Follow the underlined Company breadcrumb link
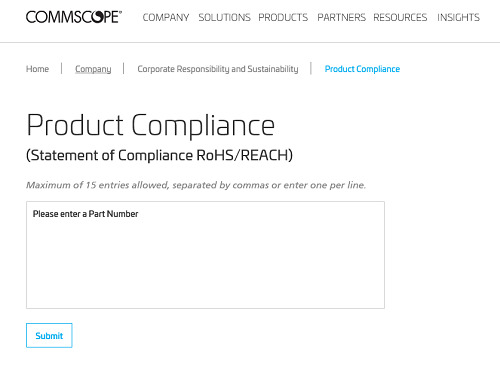The width and height of the screenshot is (500, 385). (93, 69)
